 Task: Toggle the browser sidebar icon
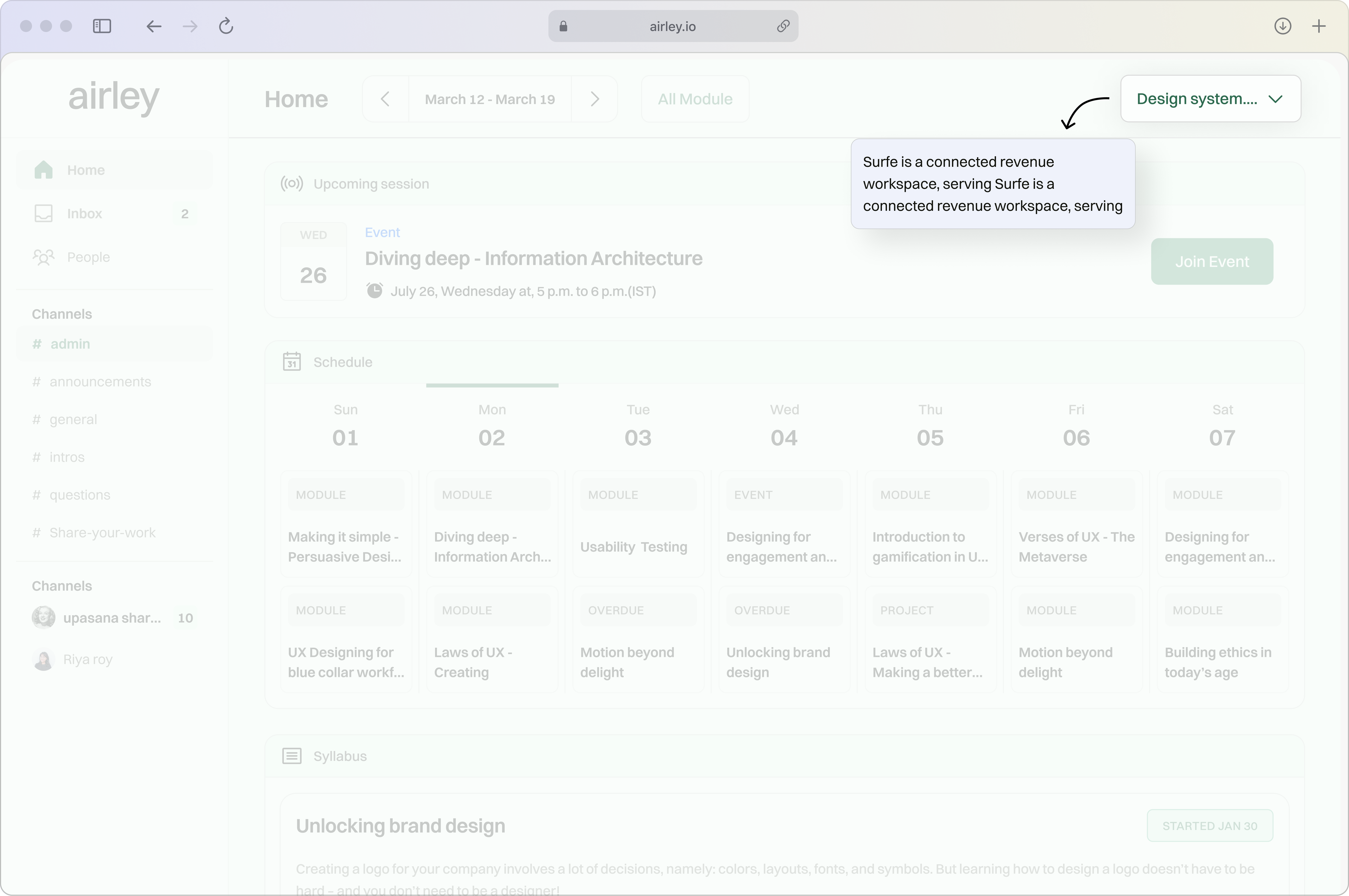pos(102,26)
